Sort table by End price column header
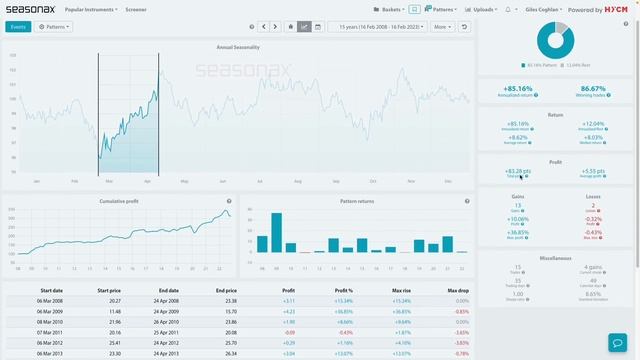Image resolution: width=640 pixels, height=360 pixels. click(x=226, y=291)
